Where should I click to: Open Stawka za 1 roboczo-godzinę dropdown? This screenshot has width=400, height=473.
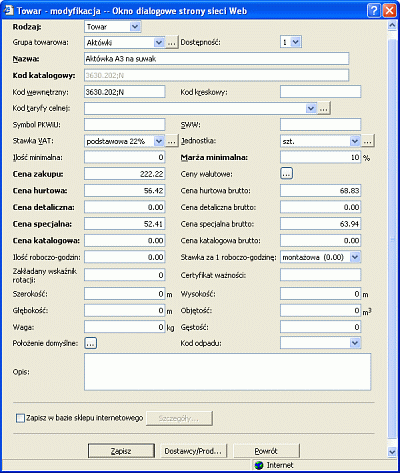point(355,257)
